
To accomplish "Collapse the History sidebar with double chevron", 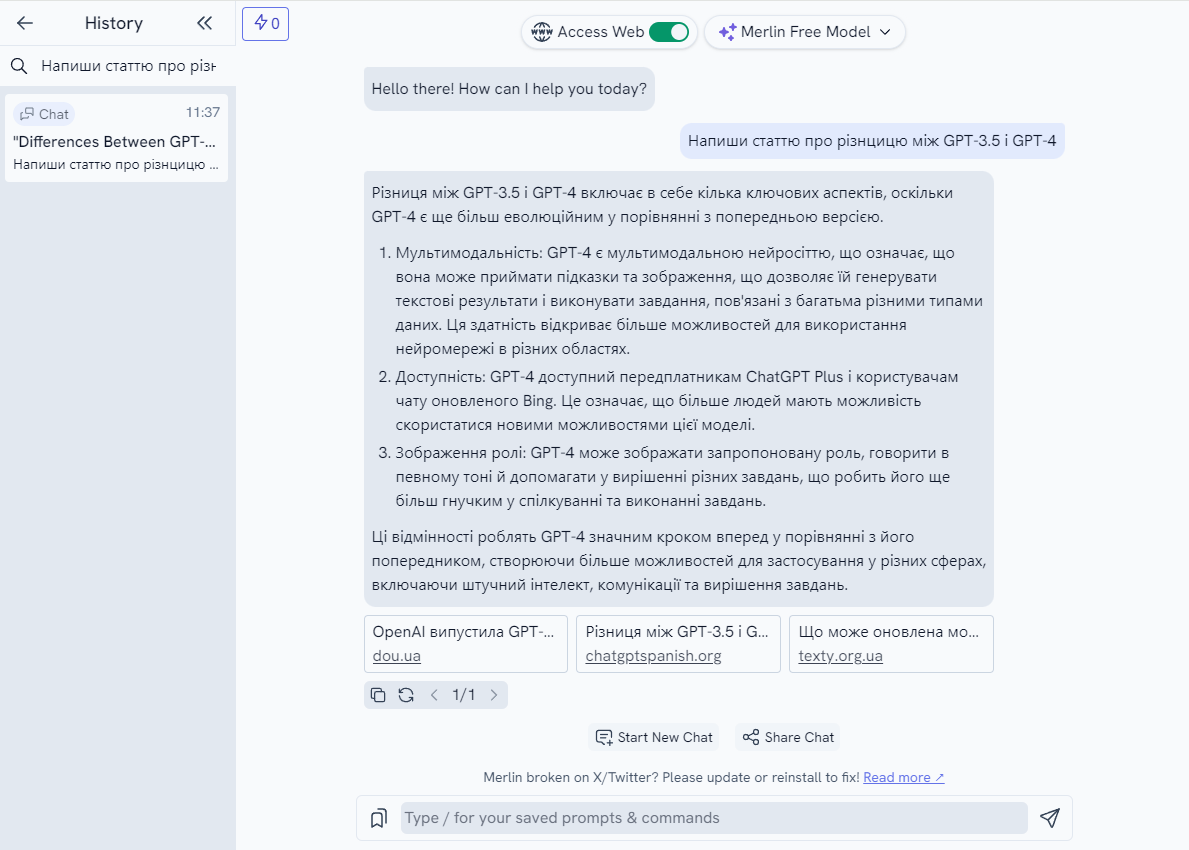I will click(204, 23).
